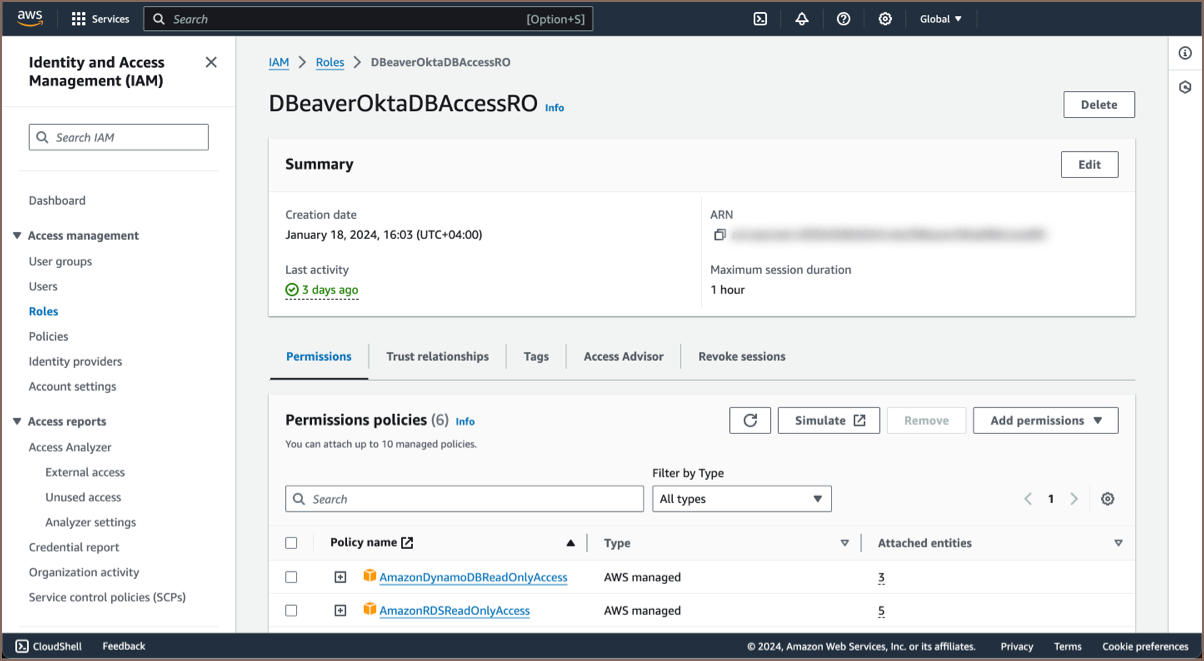
Task: Expand the Add permissions dropdown
Action: 1045,421
